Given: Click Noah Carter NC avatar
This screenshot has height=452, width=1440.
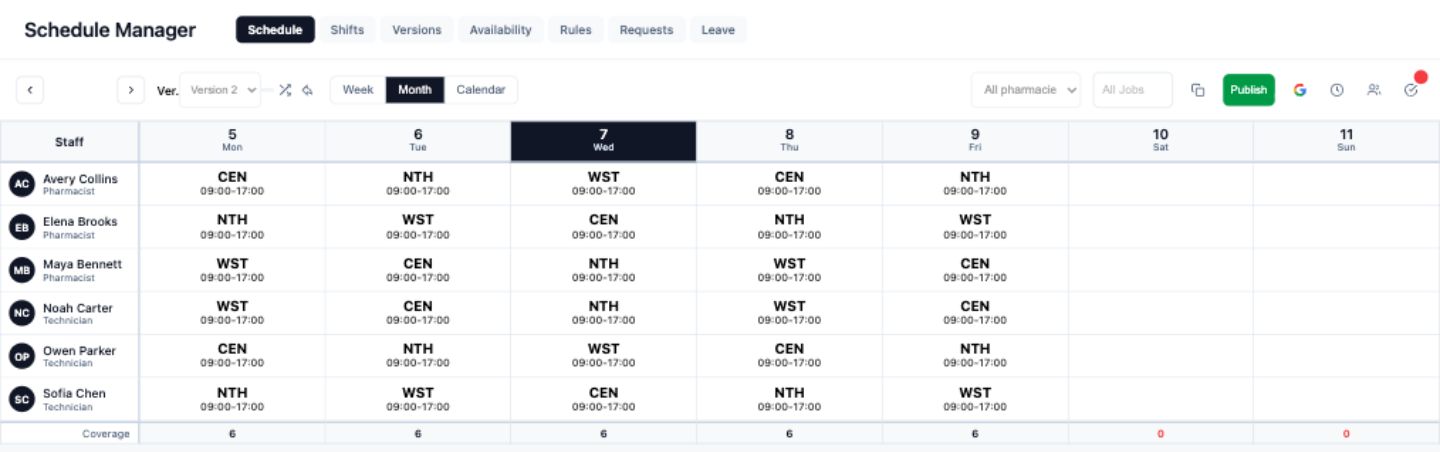Looking at the screenshot, I should tap(22, 313).
